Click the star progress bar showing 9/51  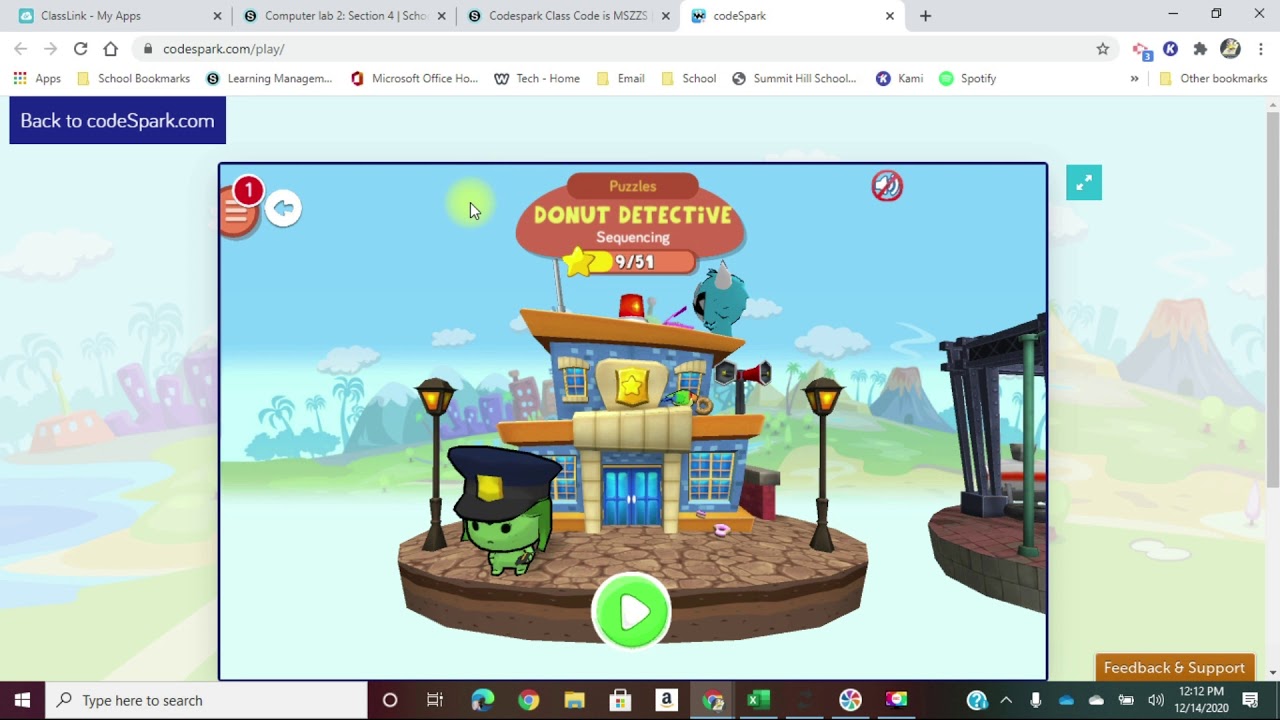click(628, 262)
